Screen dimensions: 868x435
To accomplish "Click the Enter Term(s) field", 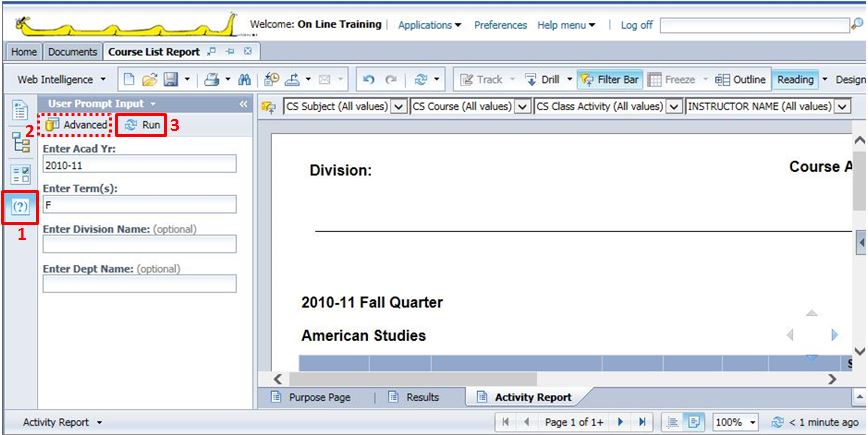I will click(140, 204).
